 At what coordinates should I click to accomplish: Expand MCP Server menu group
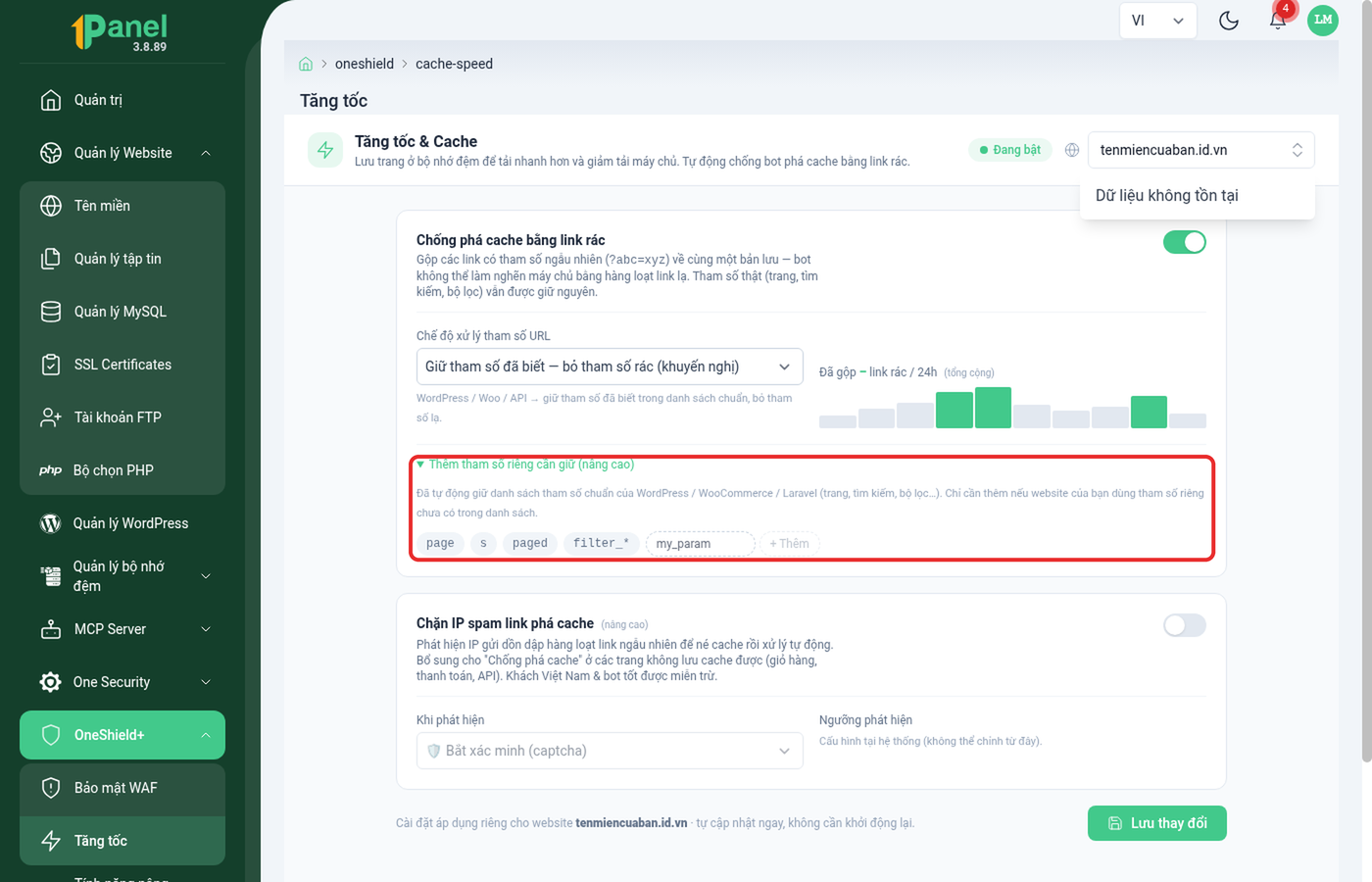(x=122, y=629)
